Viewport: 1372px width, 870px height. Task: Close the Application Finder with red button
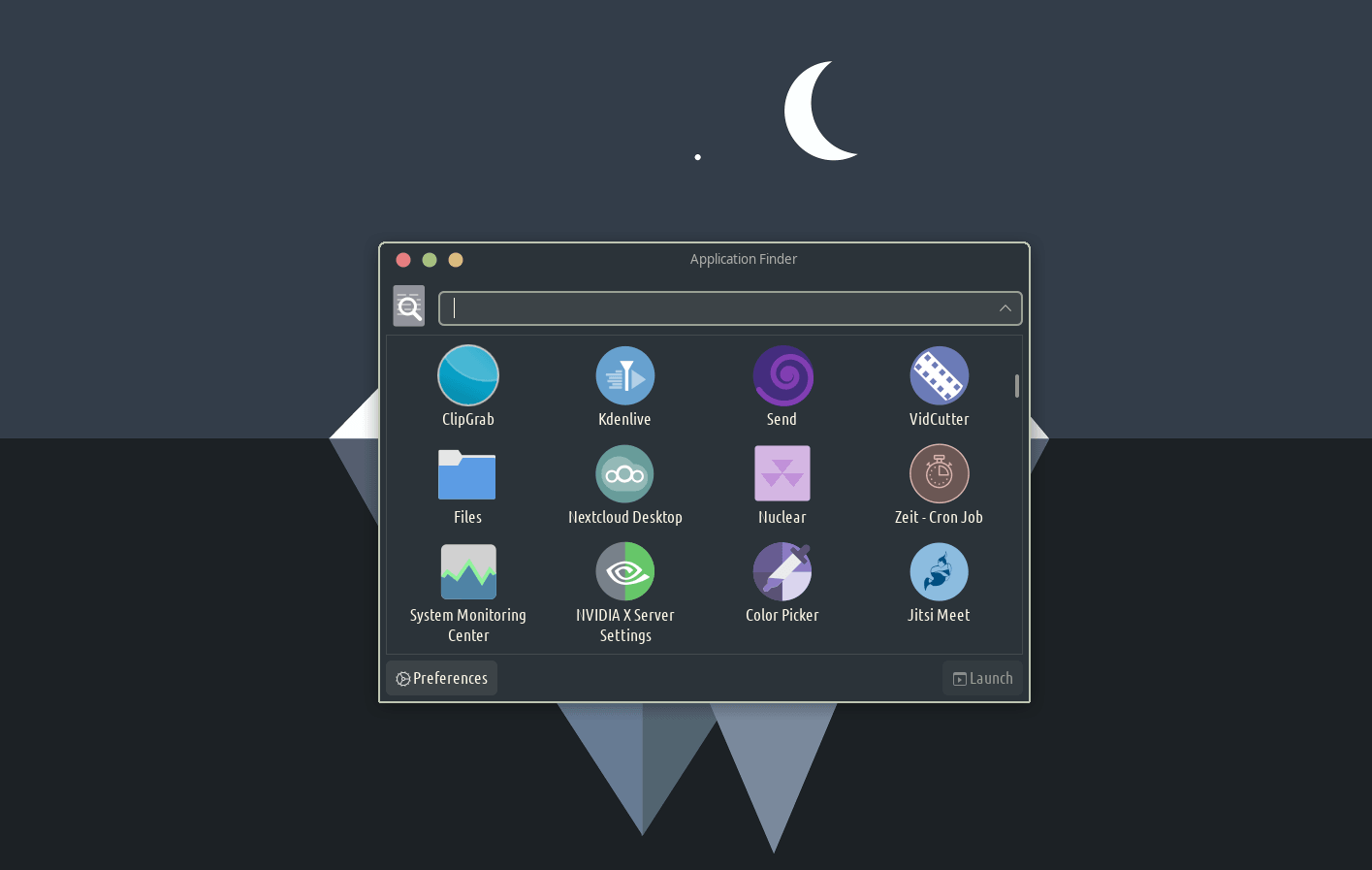pos(403,260)
